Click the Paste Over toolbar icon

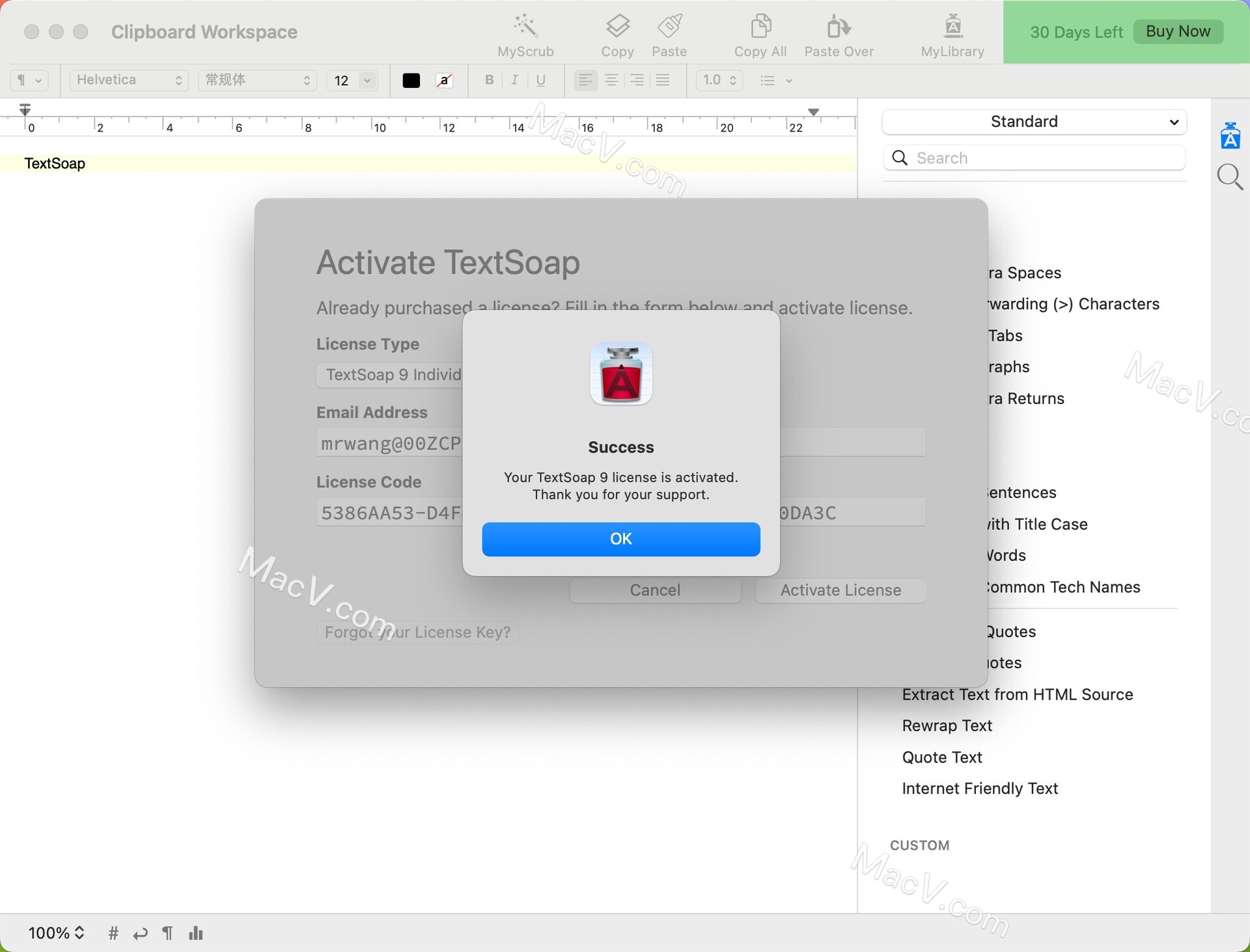point(839,26)
